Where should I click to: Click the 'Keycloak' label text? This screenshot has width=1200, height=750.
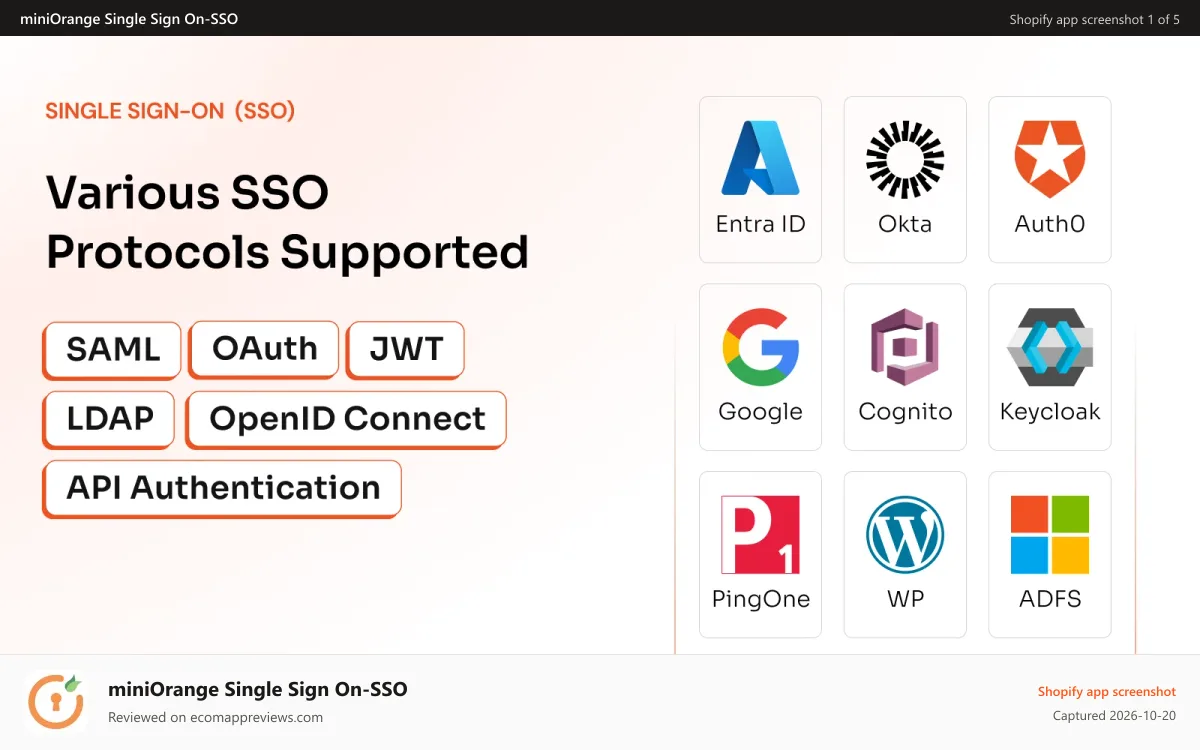(1050, 412)
